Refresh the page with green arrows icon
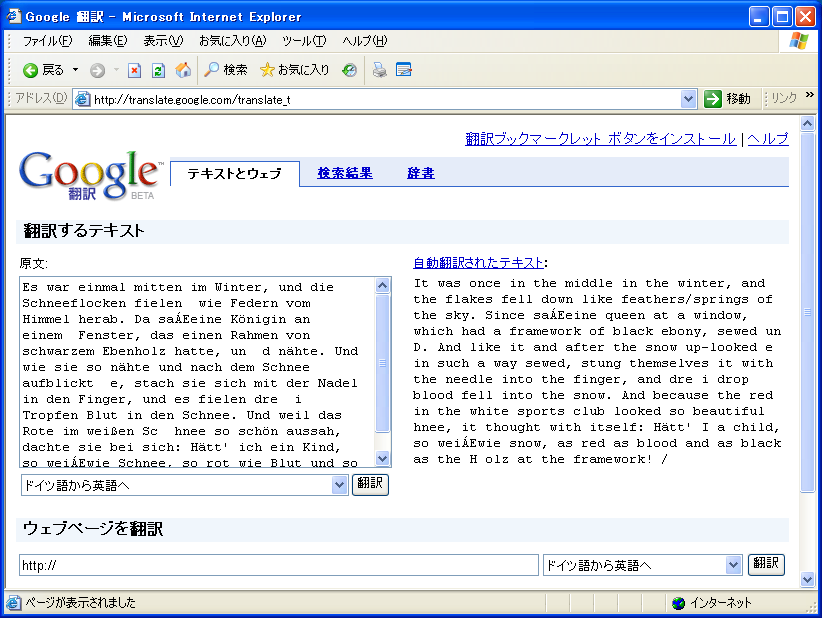 (x=158, y=70)
